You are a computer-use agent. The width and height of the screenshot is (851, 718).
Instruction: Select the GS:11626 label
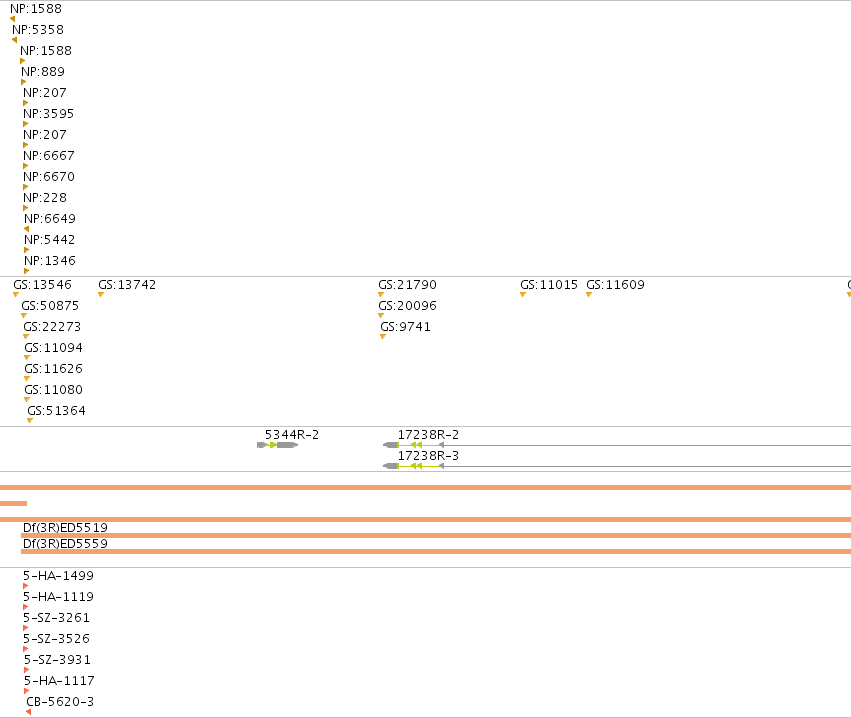coord(54,368)
